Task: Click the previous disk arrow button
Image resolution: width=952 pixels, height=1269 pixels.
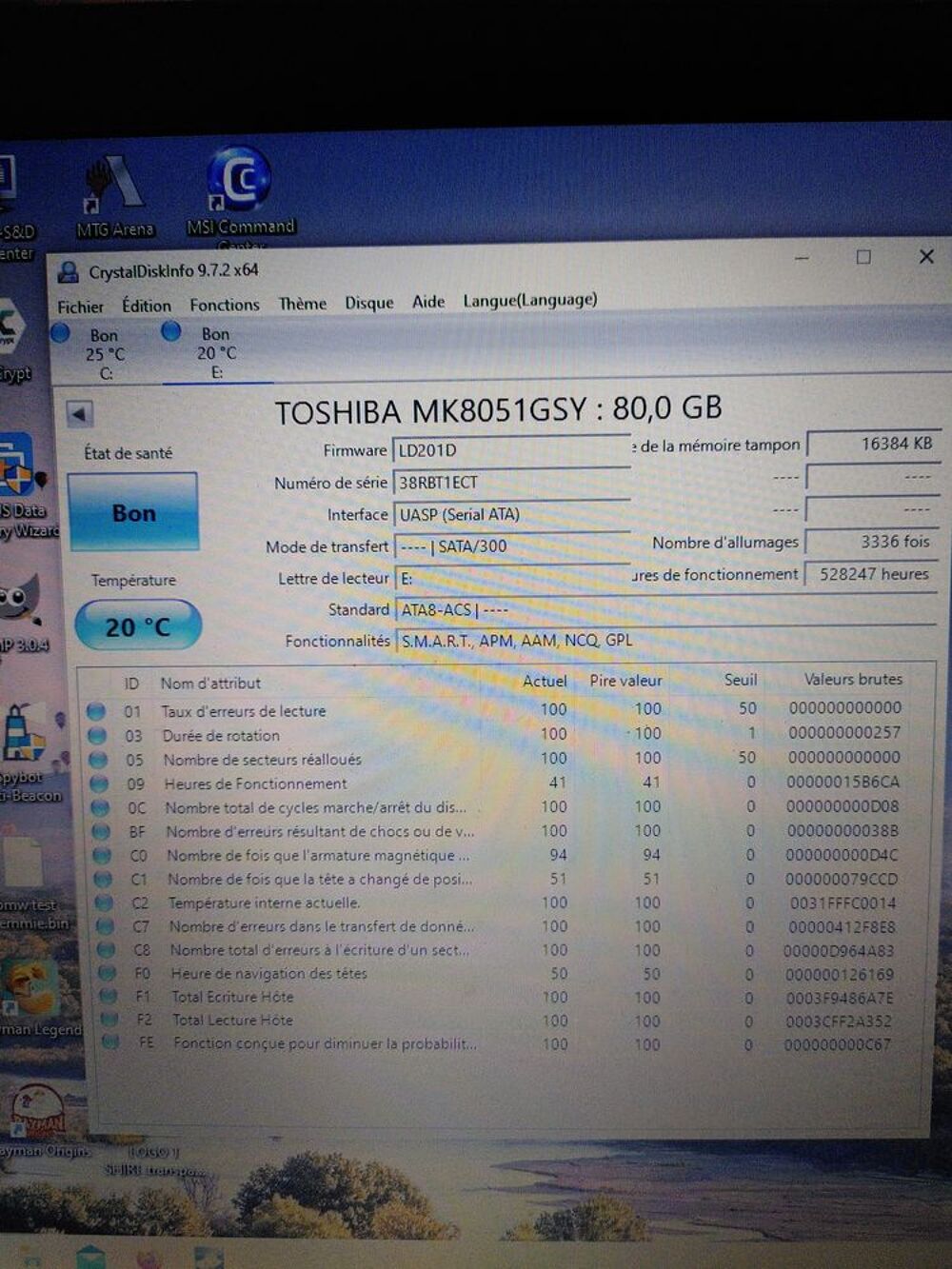Action: [x=79, y=414]
